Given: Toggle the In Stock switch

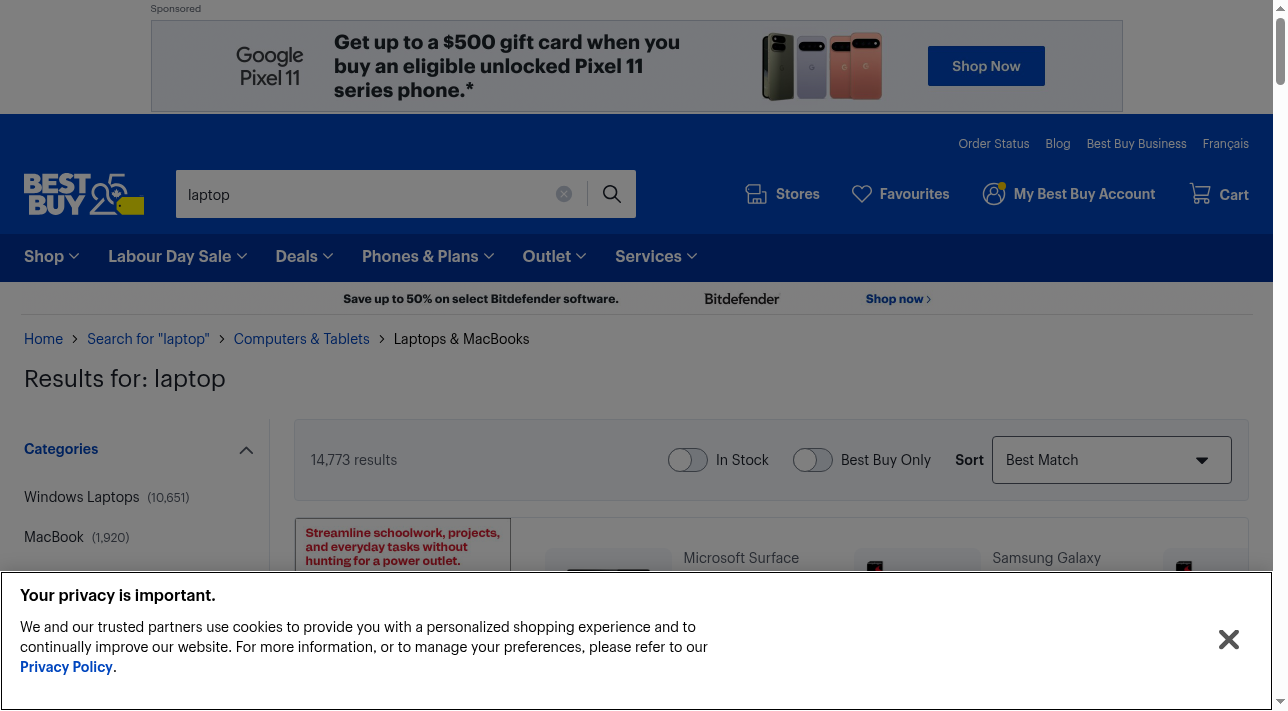Looking at the screenshot, I should pyautogui.click(x=688, y=460).
